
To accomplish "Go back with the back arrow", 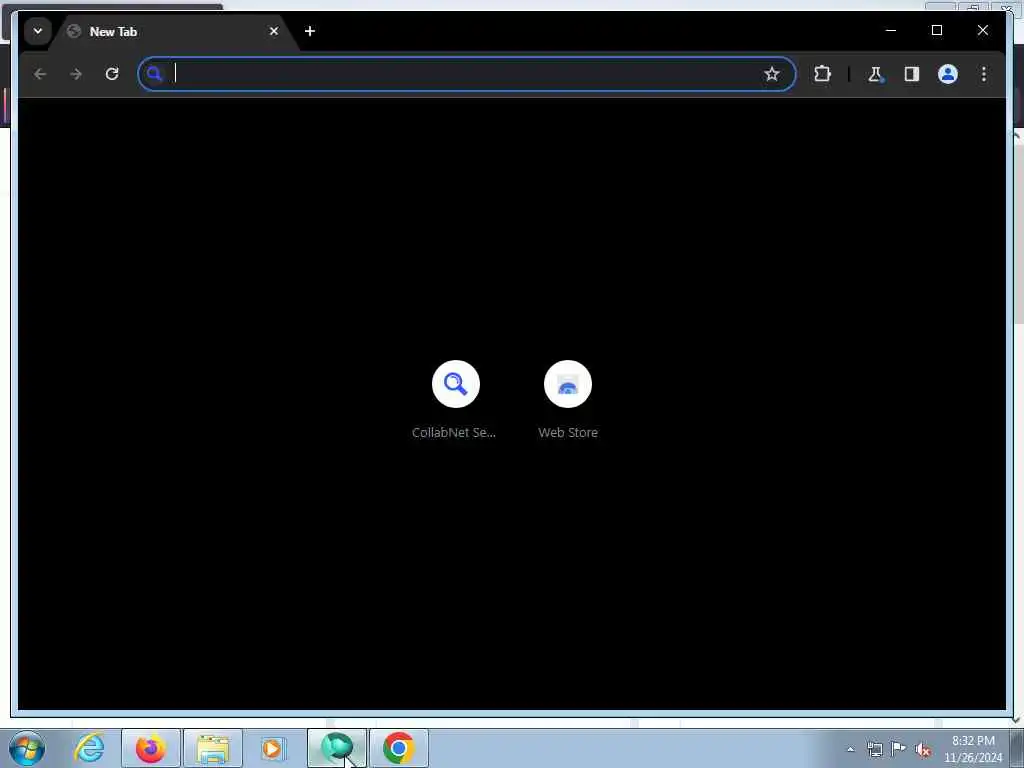I will tap(40, 74).
